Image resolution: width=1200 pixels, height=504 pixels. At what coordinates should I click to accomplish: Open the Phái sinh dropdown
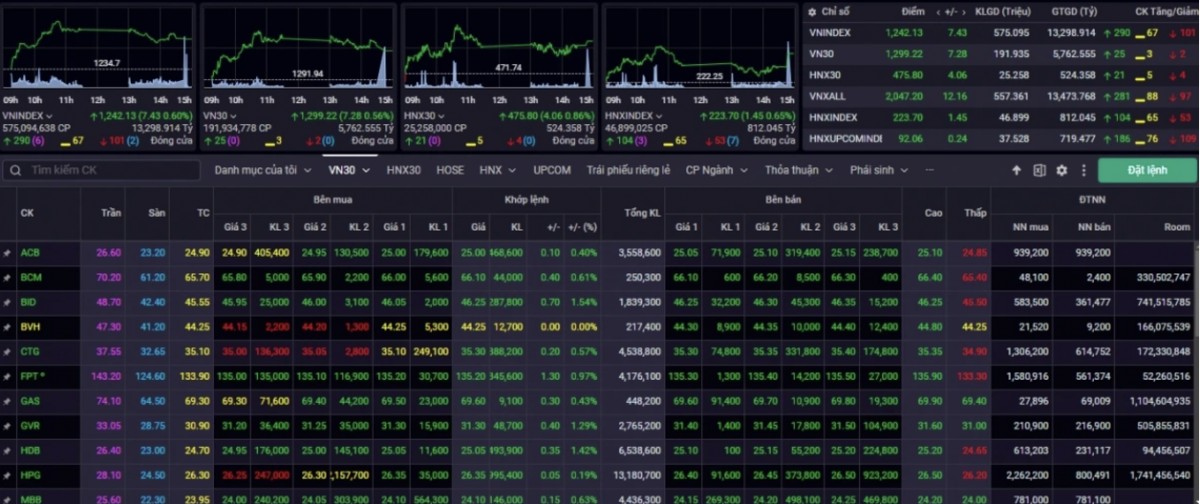(x=879, y=171)
